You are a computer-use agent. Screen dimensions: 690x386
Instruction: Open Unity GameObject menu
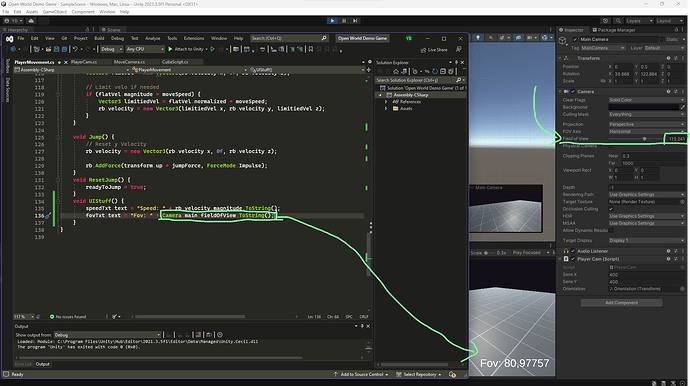(x=55, y=12)
